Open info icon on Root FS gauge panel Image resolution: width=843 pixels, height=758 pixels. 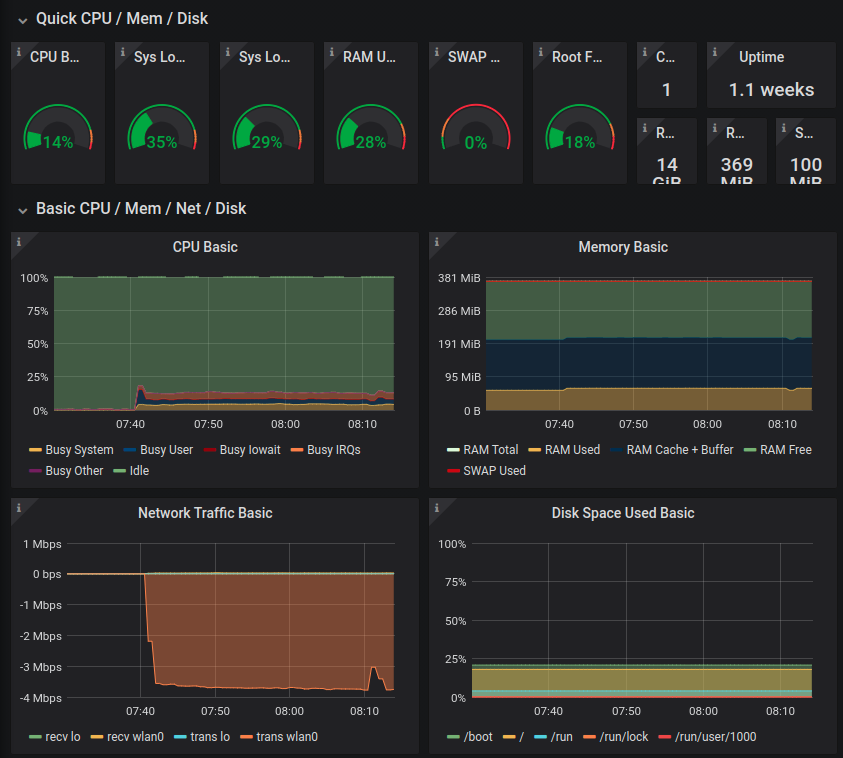pyautogui.click(x=540, y=52)
